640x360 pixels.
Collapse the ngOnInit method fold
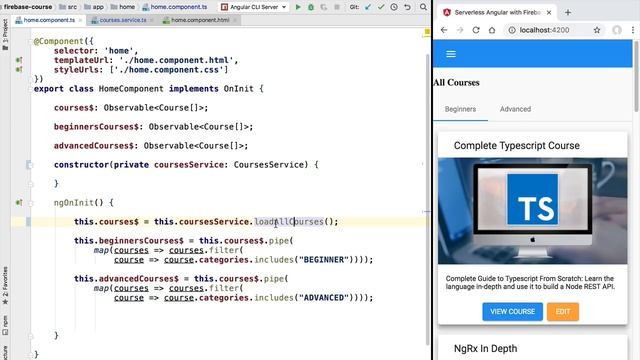(x=31, y=202)
